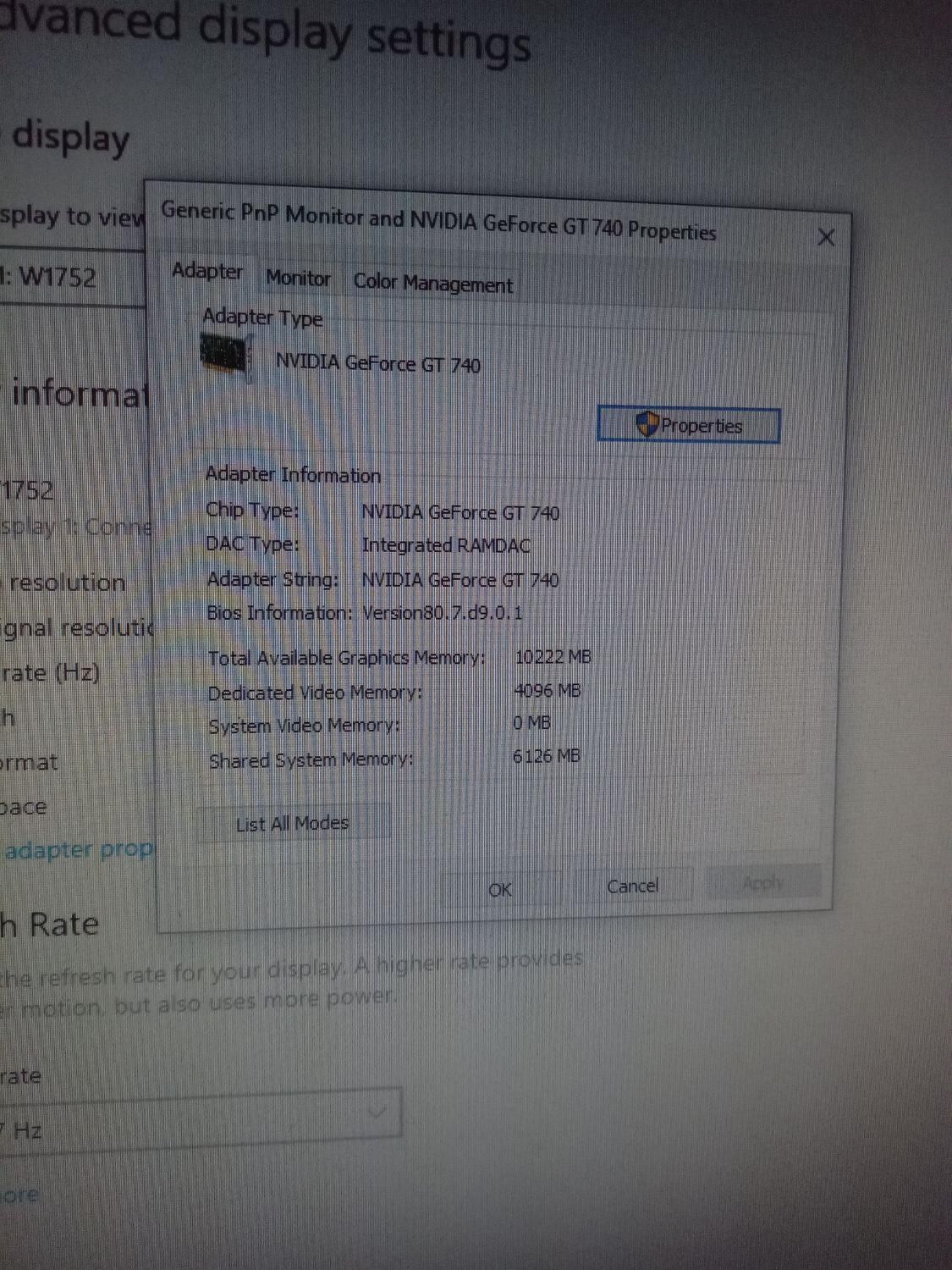This screenshot has height=1270, width=952.
Task: Select the 0 MB system video memory value
Action: (x=531, y=723)
